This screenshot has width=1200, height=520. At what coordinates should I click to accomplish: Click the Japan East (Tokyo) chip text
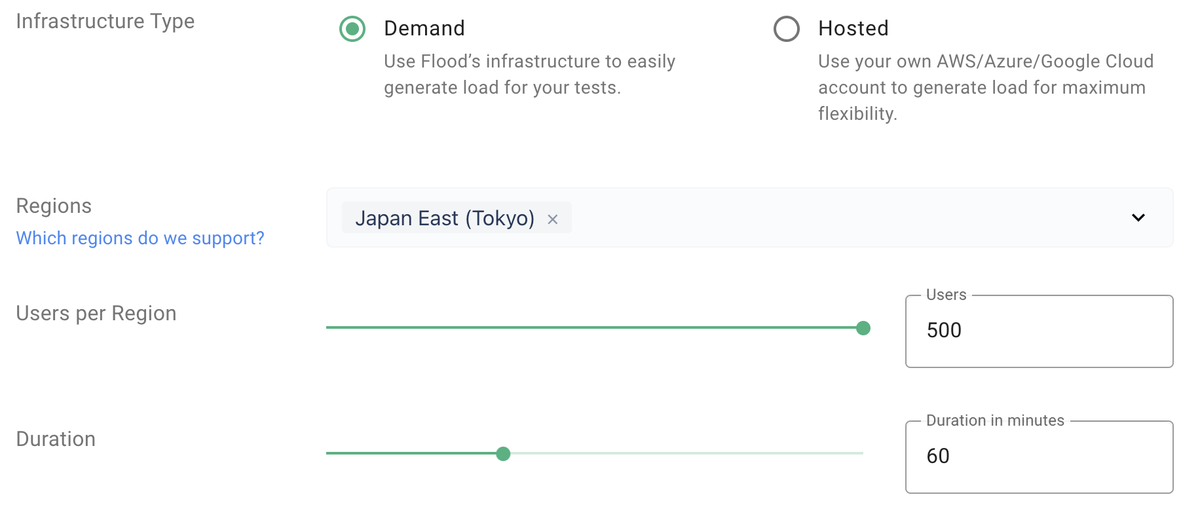coord(445,218)
